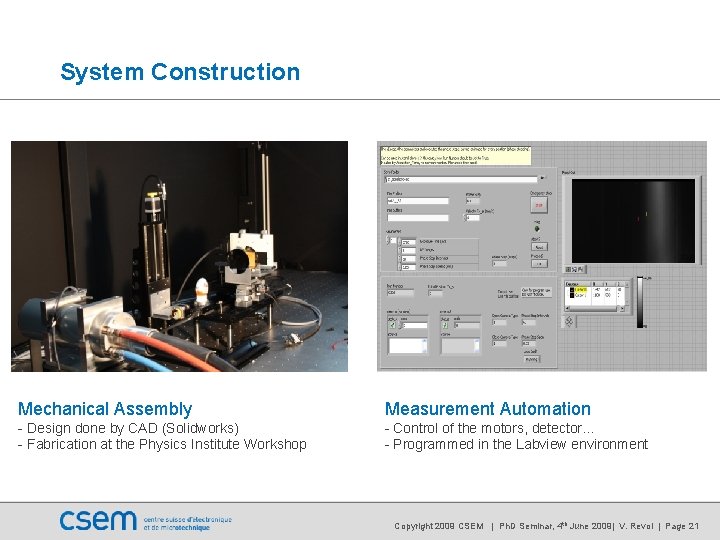Image resolution: width=720 pixels, height=540 pixels.
Task: Click "Design done by CAD (Solidworks)" line
Action: tap(128, 428)
